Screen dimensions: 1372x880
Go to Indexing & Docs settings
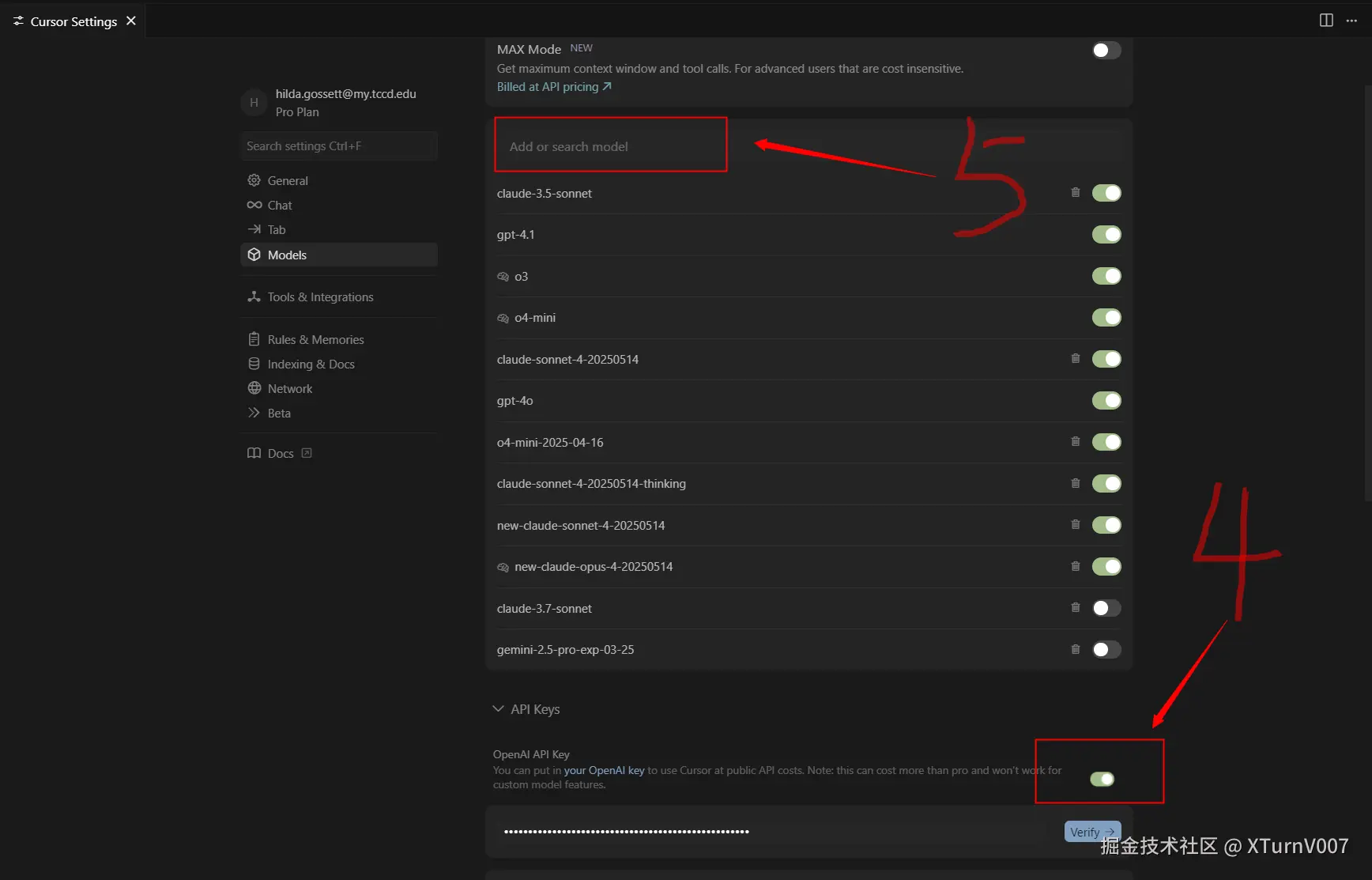click(x=339, y=364)
